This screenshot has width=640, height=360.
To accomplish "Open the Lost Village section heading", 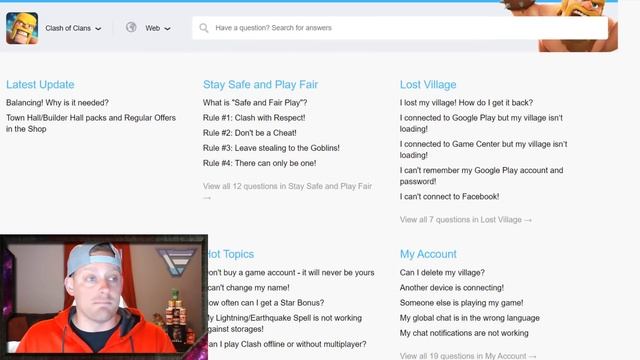I will pyautogui.click(x=428, y=84).
